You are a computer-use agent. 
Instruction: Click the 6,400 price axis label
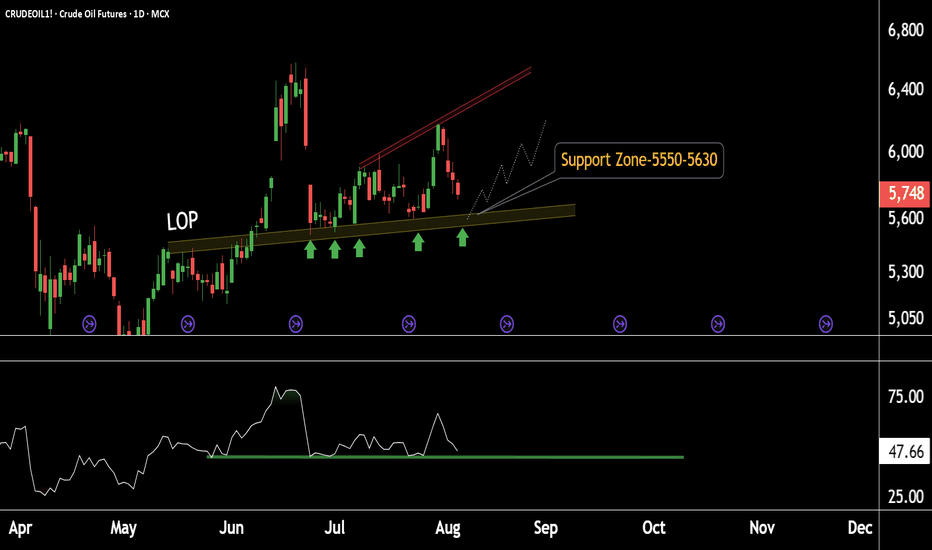click(906, 90)
